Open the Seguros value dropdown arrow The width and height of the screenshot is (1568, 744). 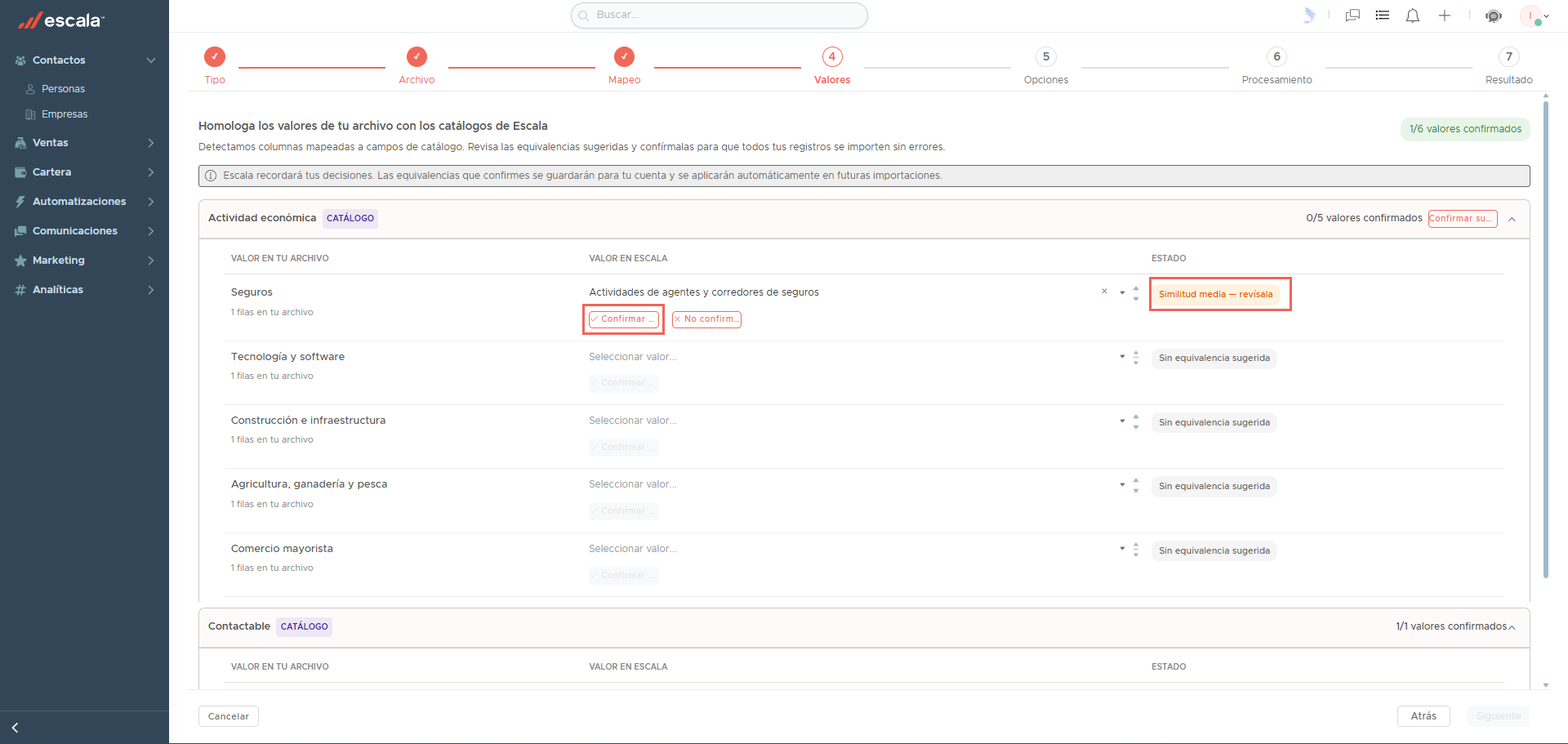(x=1122, y=292)
